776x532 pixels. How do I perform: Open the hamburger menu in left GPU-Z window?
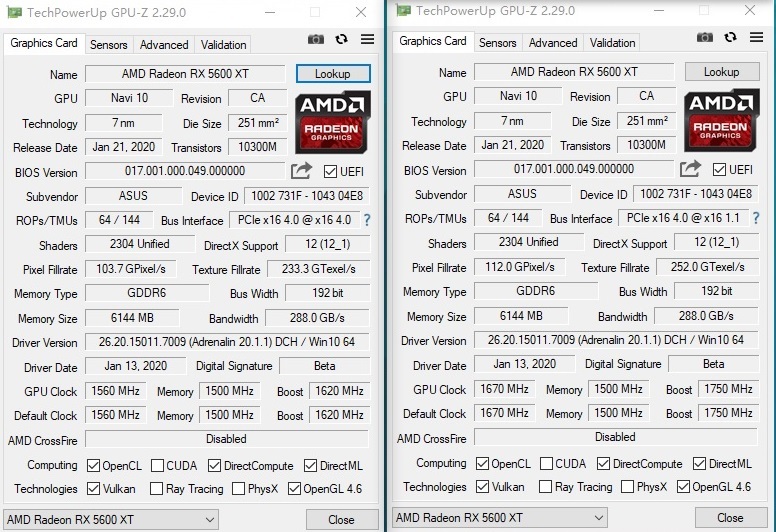(x=367, y=40)
